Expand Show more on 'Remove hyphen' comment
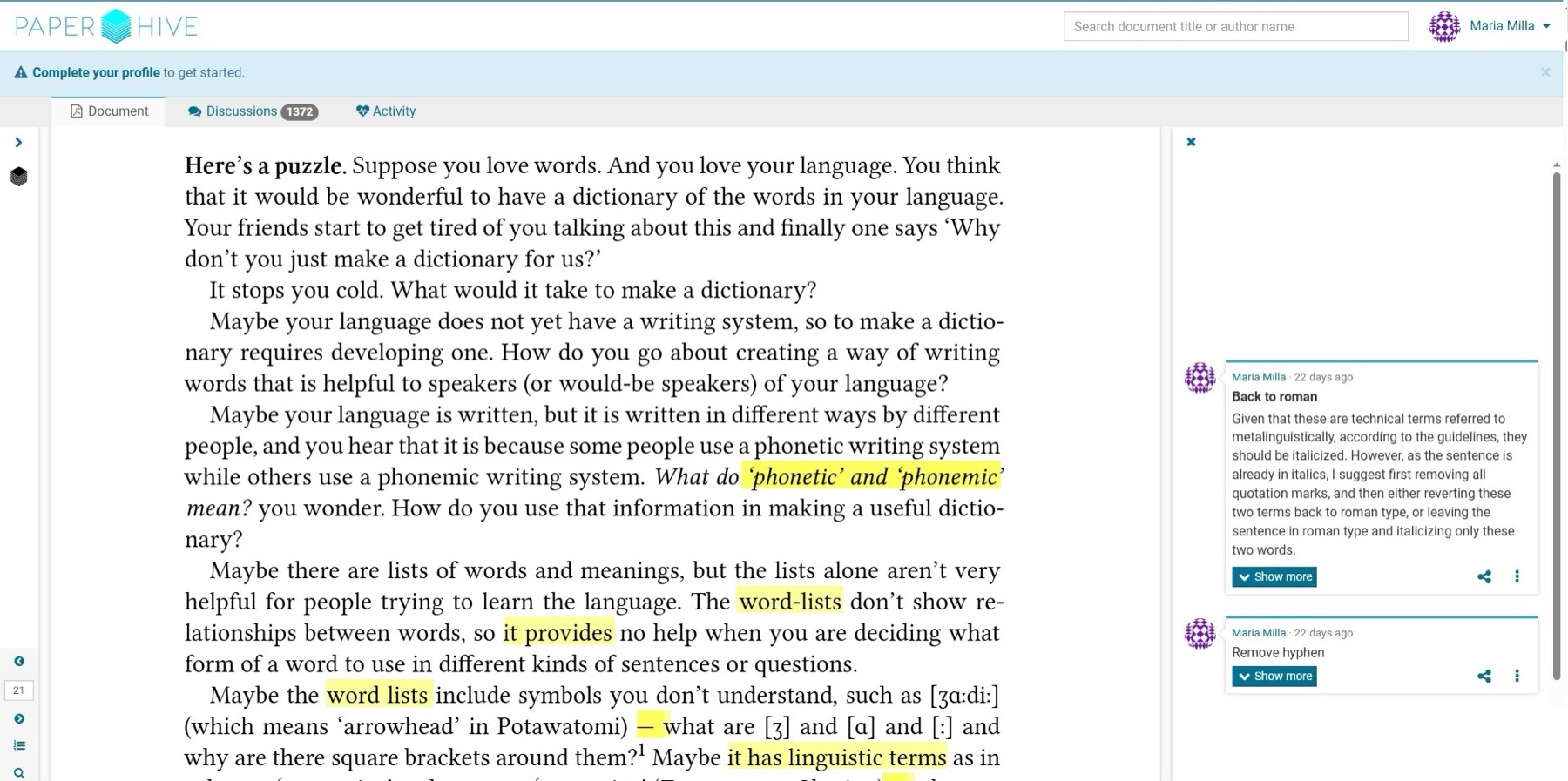1568x781 pixels. pos(1274,677)
